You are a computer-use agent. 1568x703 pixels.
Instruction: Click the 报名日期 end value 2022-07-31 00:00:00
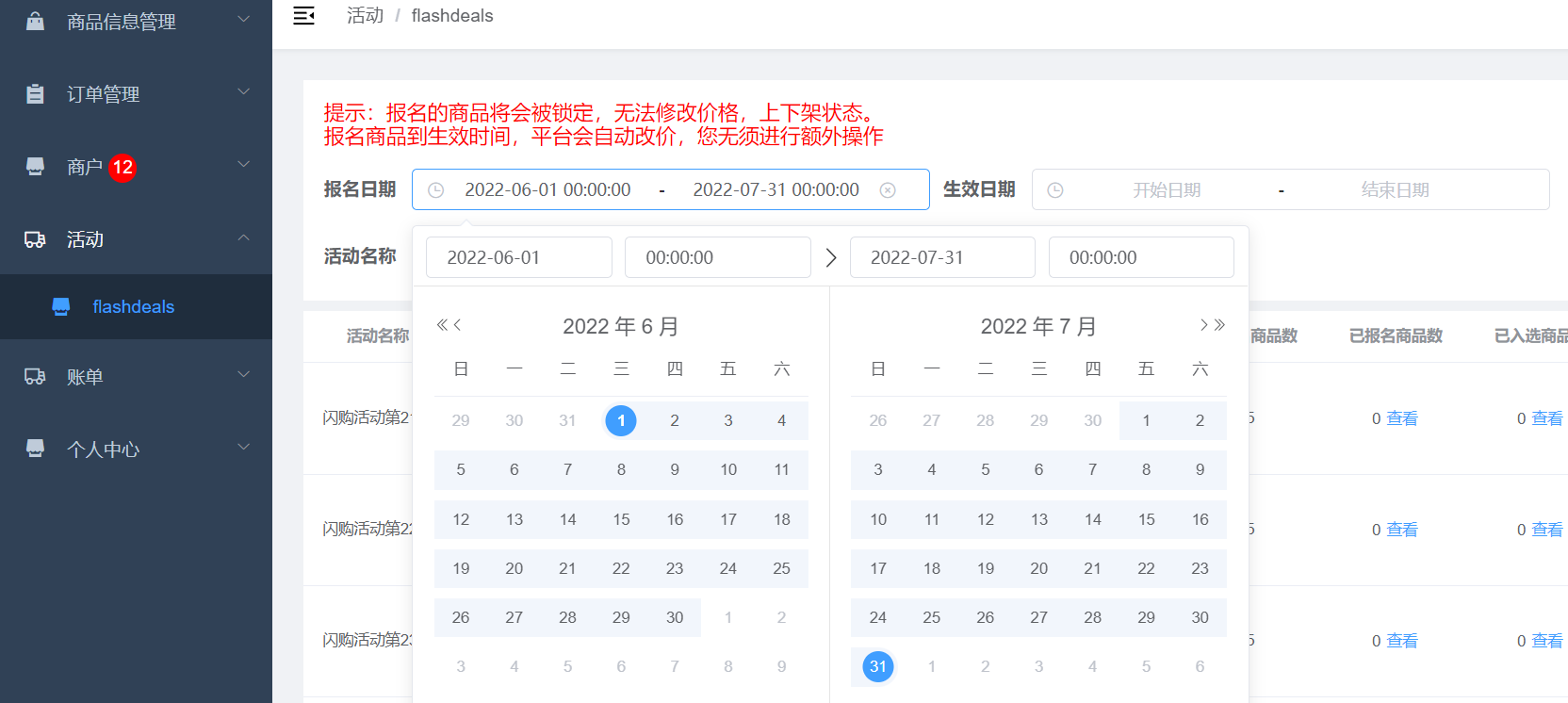click(776, 190)
